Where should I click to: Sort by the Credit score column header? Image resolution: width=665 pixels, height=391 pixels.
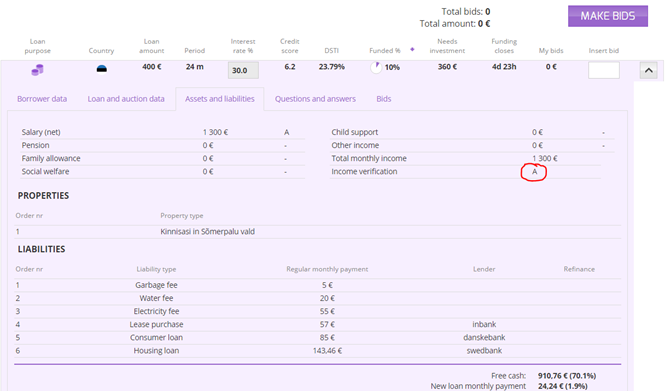290,46
